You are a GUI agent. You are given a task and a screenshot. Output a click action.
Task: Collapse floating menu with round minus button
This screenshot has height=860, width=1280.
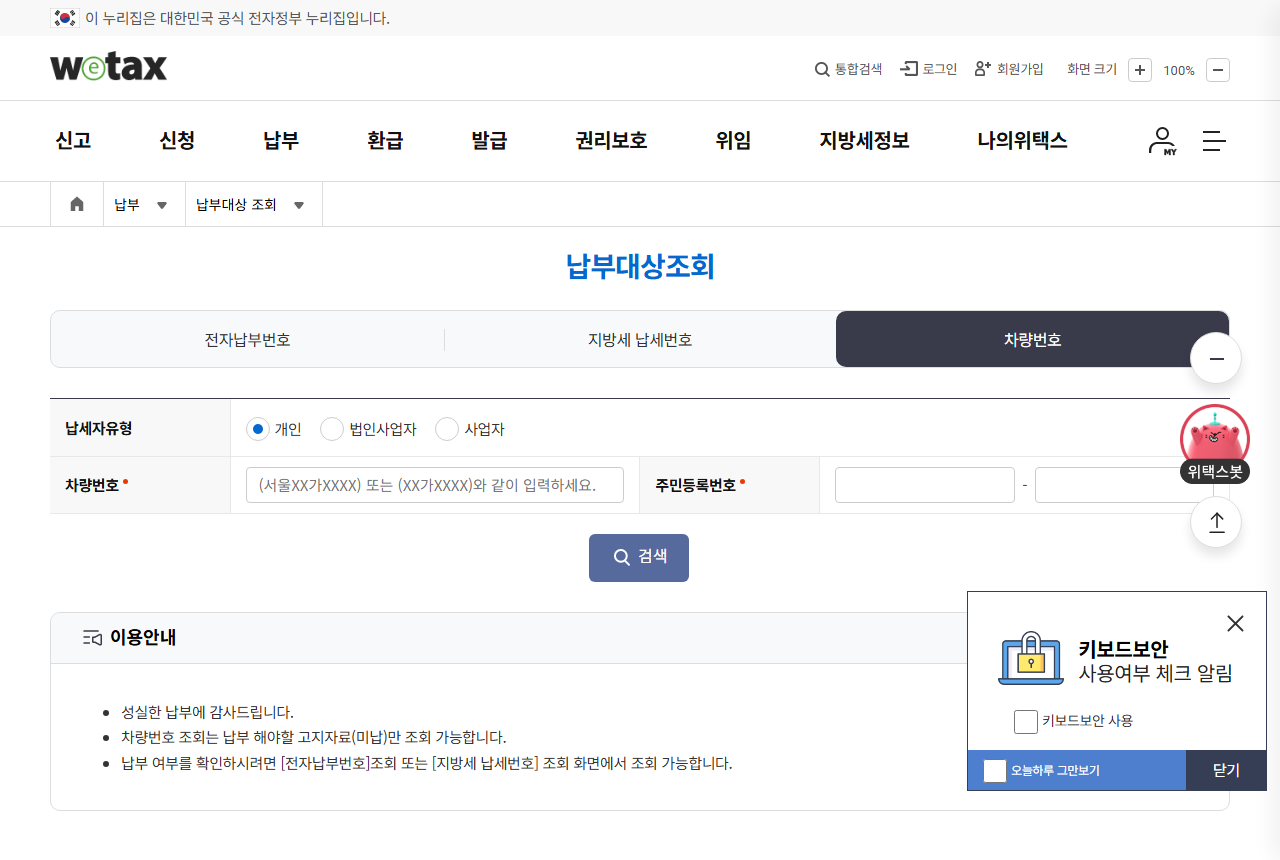tap(1216, 358)
